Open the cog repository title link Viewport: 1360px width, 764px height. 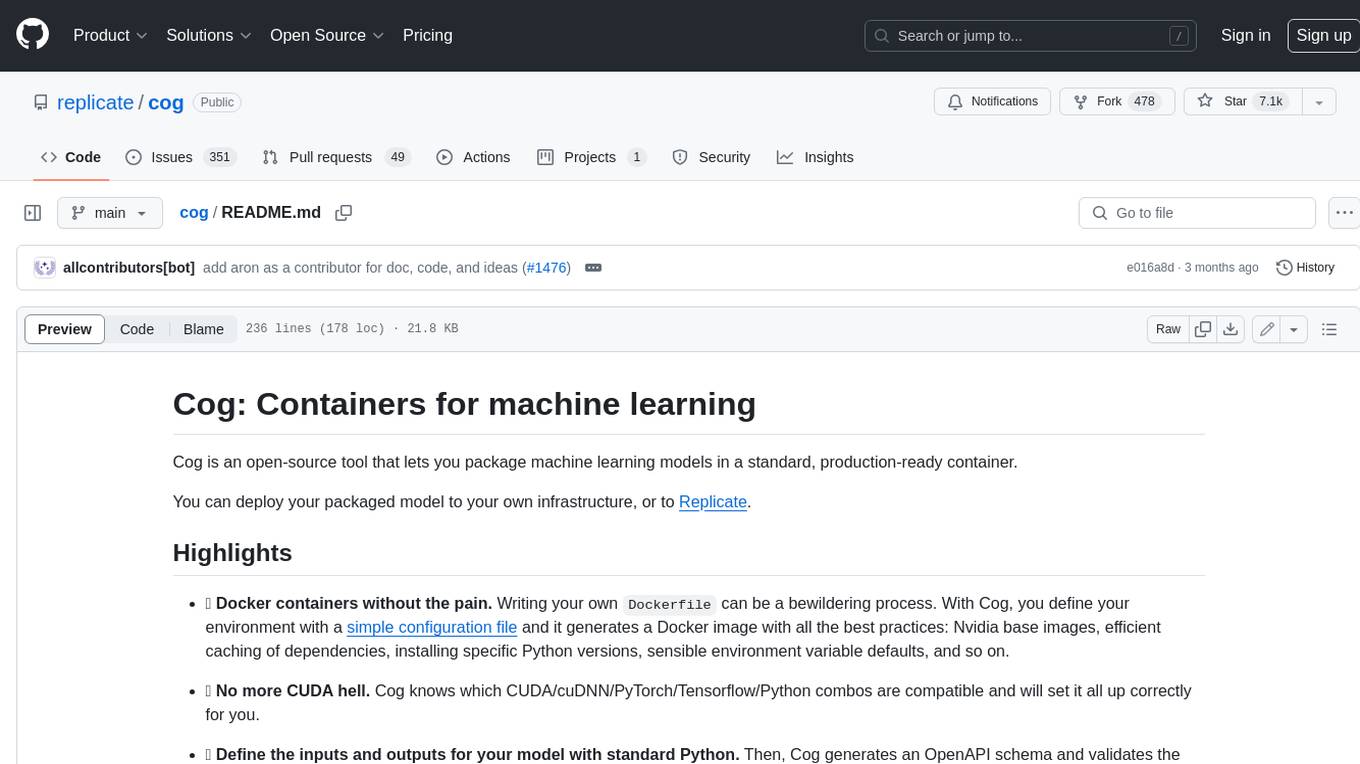166,102
